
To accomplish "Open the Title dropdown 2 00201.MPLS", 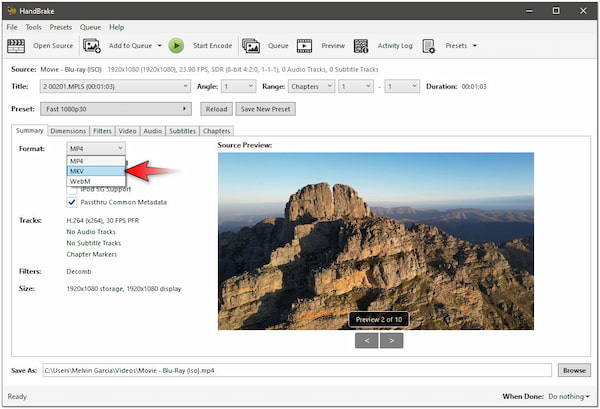I will pos(115,86).
